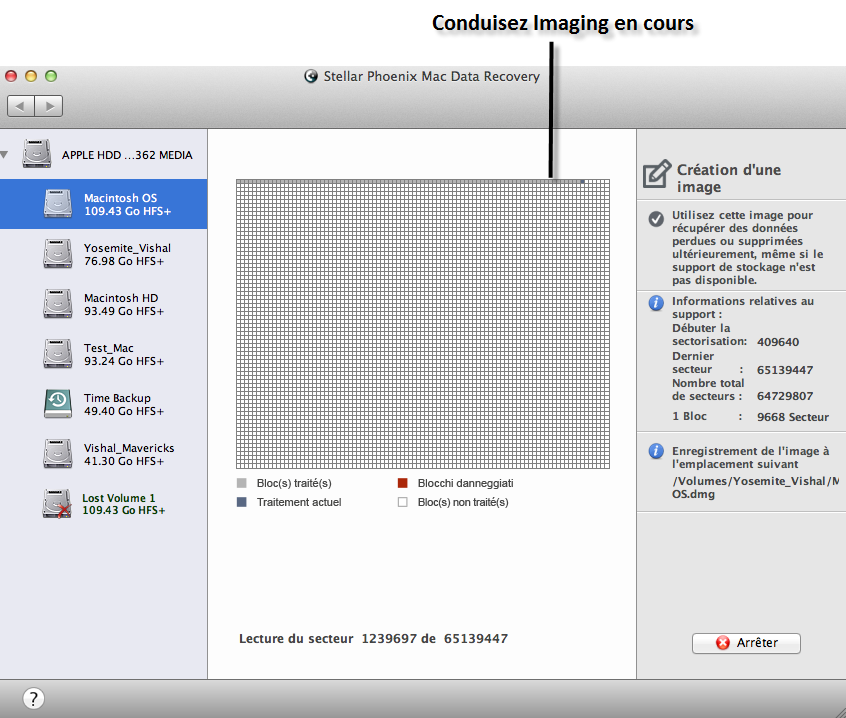
Task: Select the Yosemite_Vishal volume icon
Action: coord(58,254)
